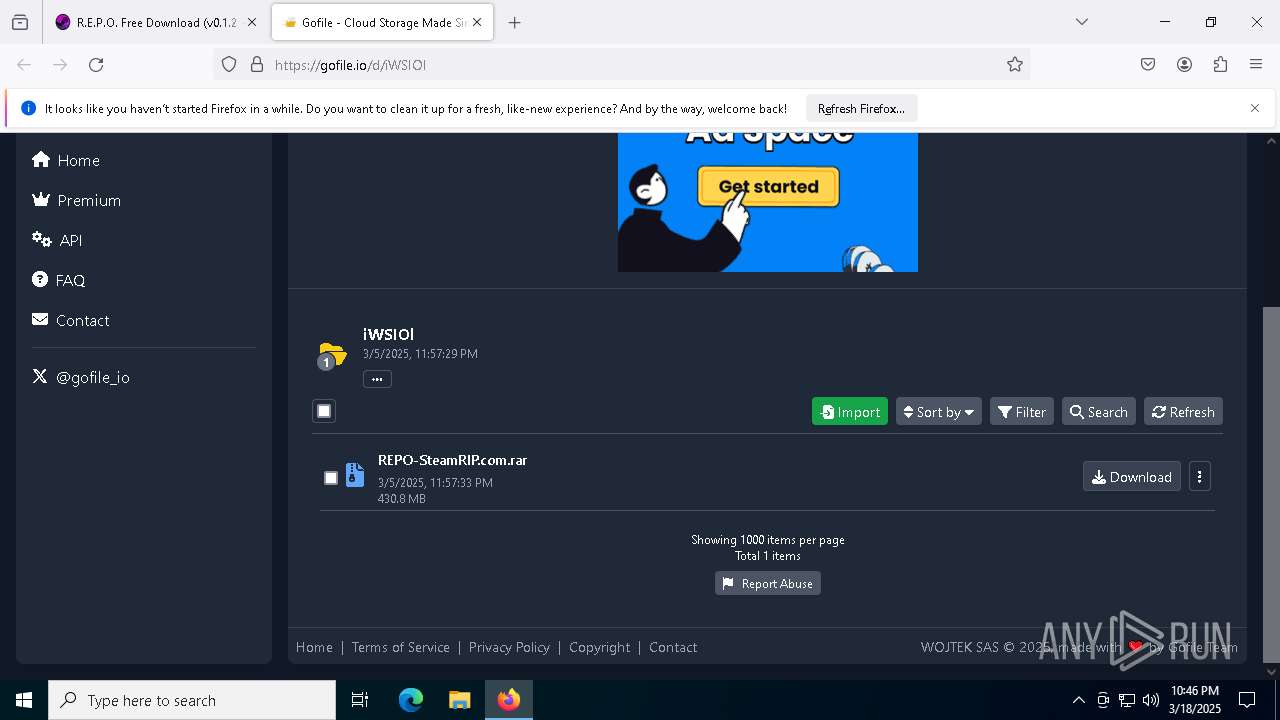Click the iWSIOl folder title
Screen dimensions: 1280x720
coord(388,334)
